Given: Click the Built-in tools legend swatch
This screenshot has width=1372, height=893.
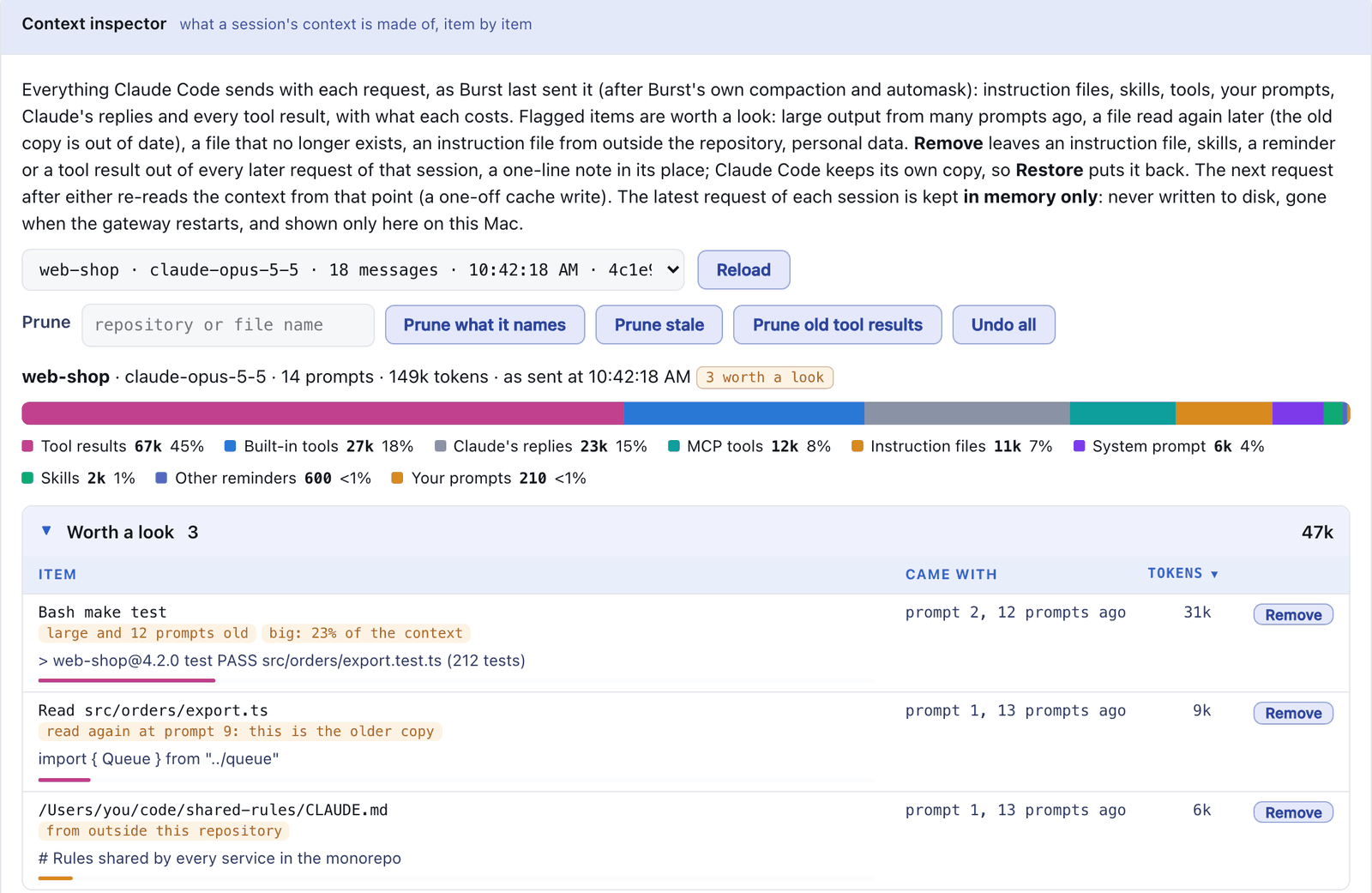Looking at the screenshot, I should tap(230, 446).
